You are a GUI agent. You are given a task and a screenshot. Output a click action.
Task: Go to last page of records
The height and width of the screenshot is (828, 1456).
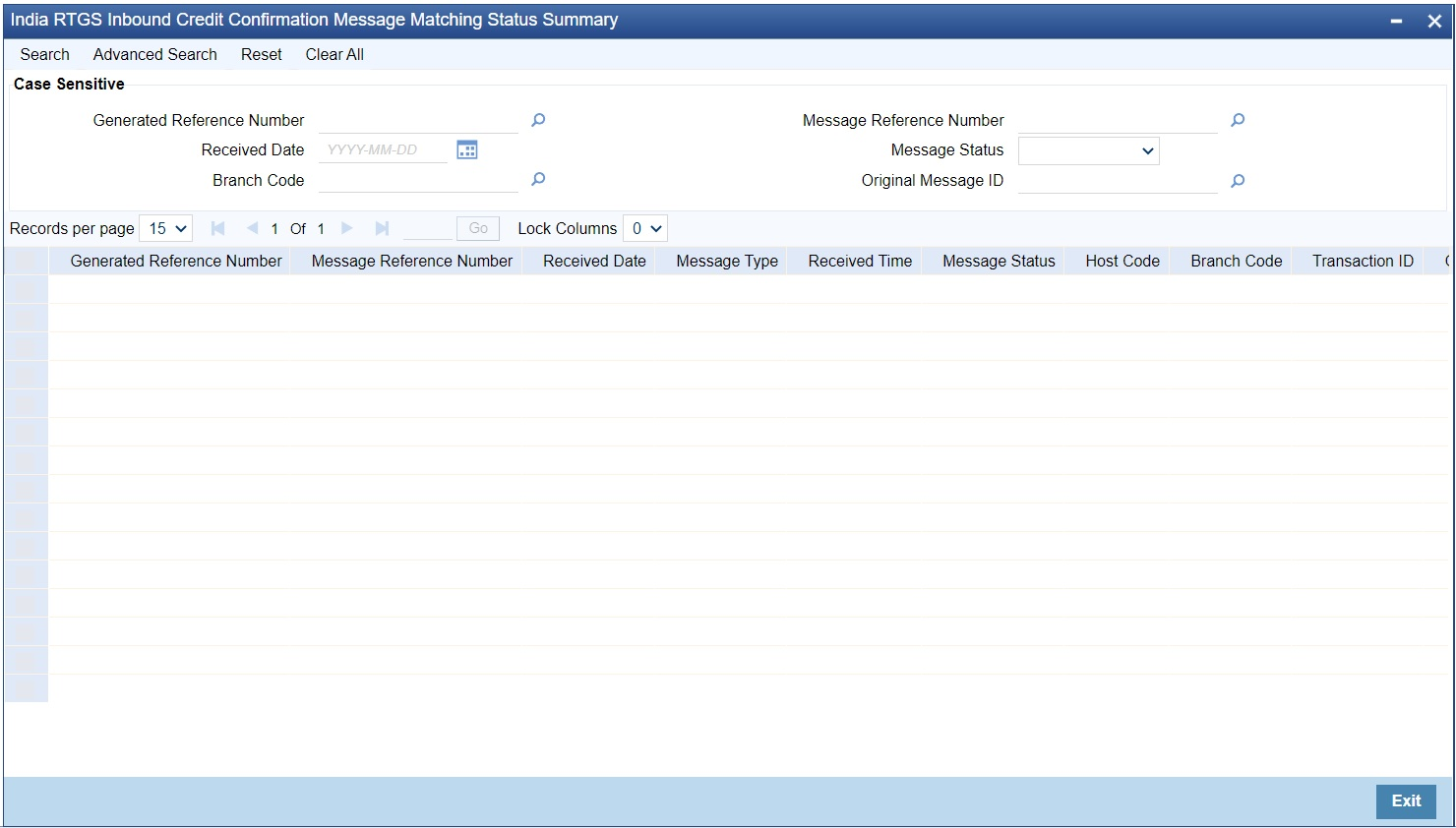382,228
